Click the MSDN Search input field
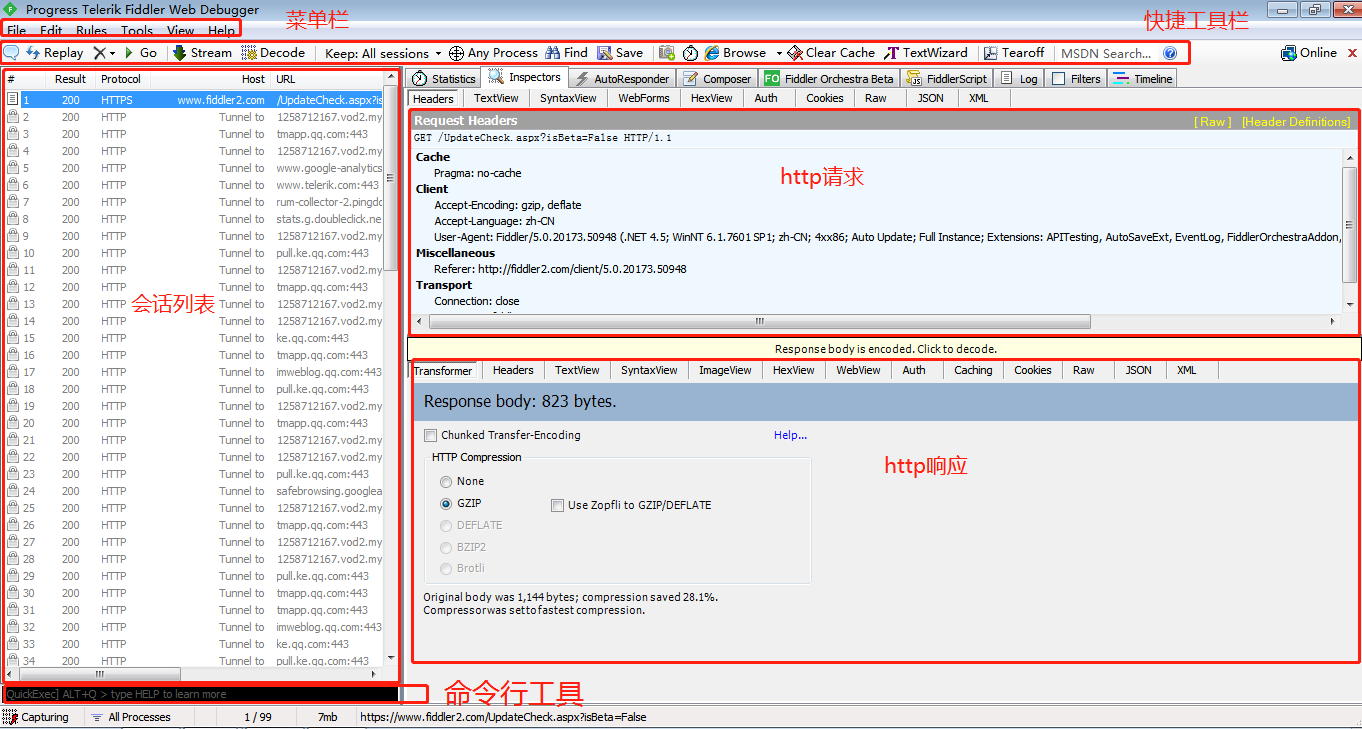 (x=1107, y=53)
